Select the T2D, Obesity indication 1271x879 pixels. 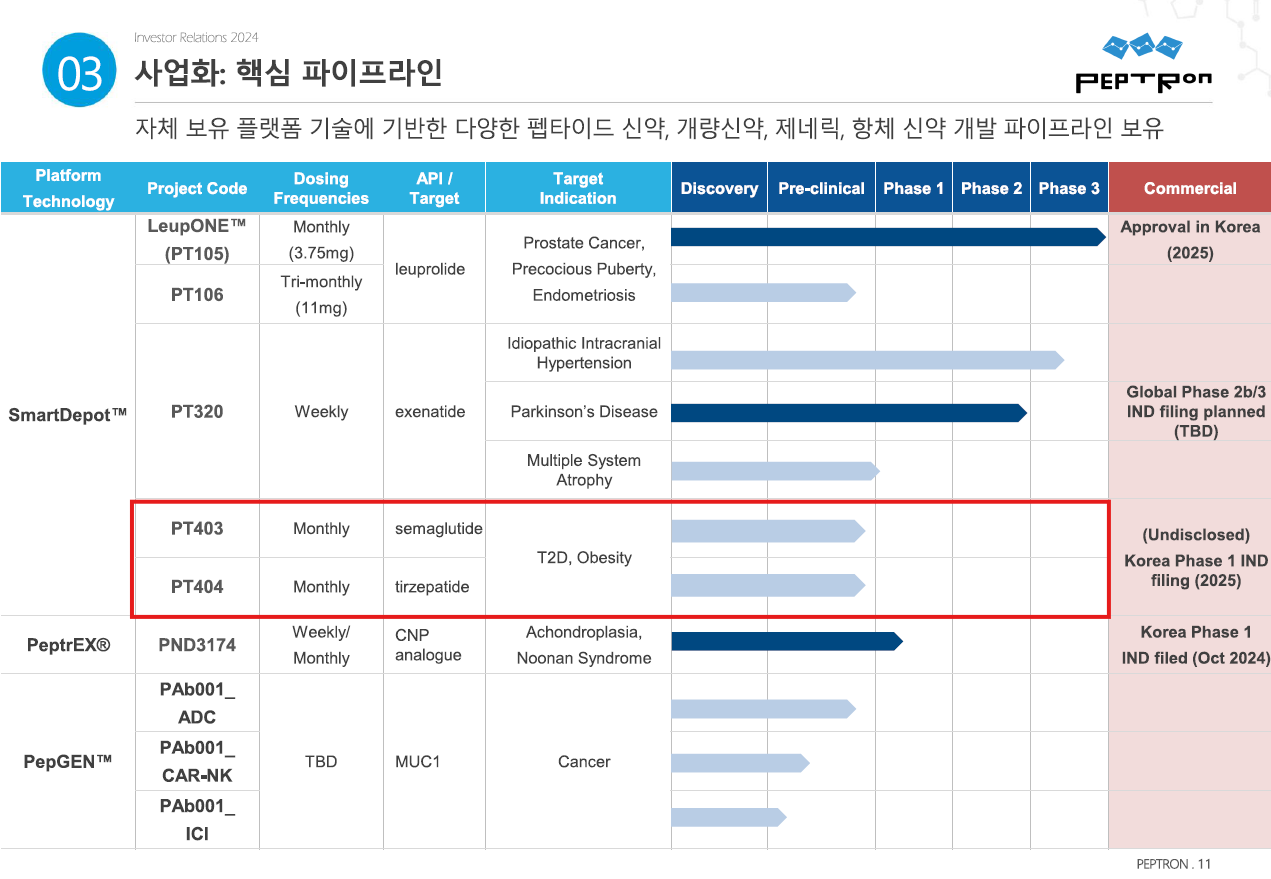[584, 557]
